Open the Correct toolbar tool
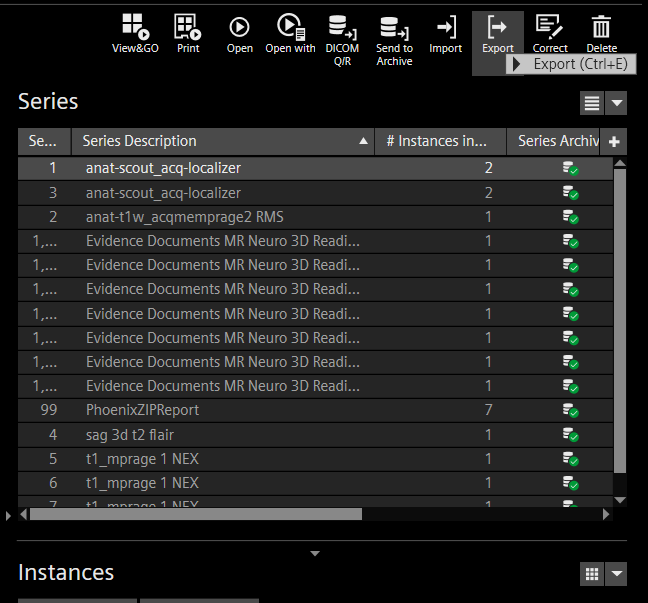 (549, 27)
